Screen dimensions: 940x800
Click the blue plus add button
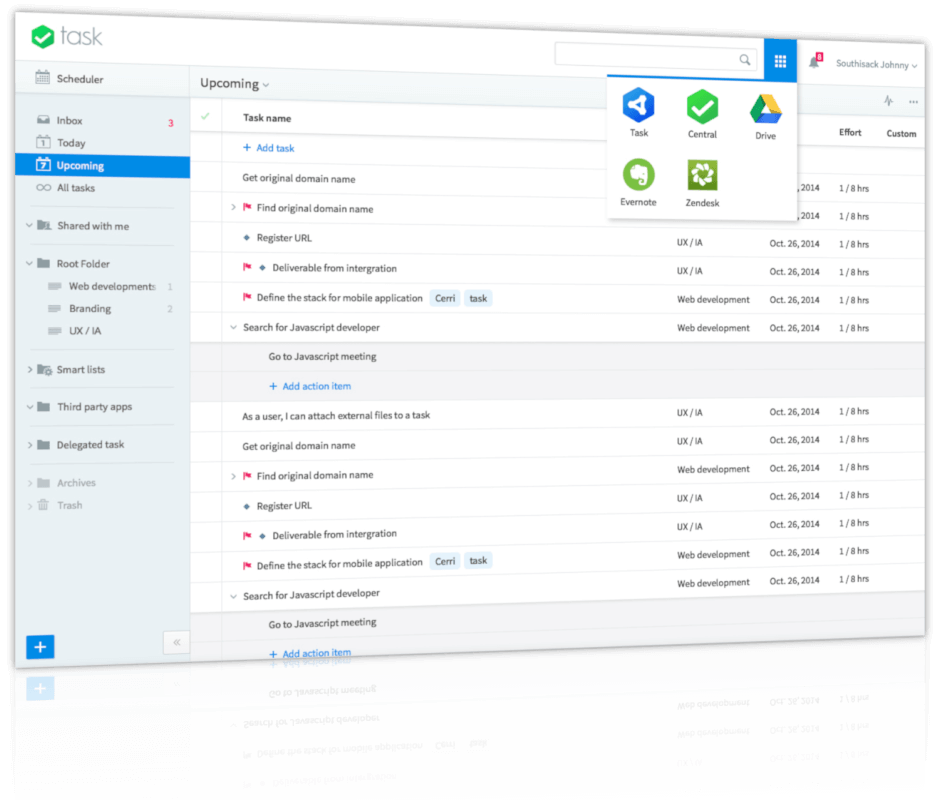point(40,646)
